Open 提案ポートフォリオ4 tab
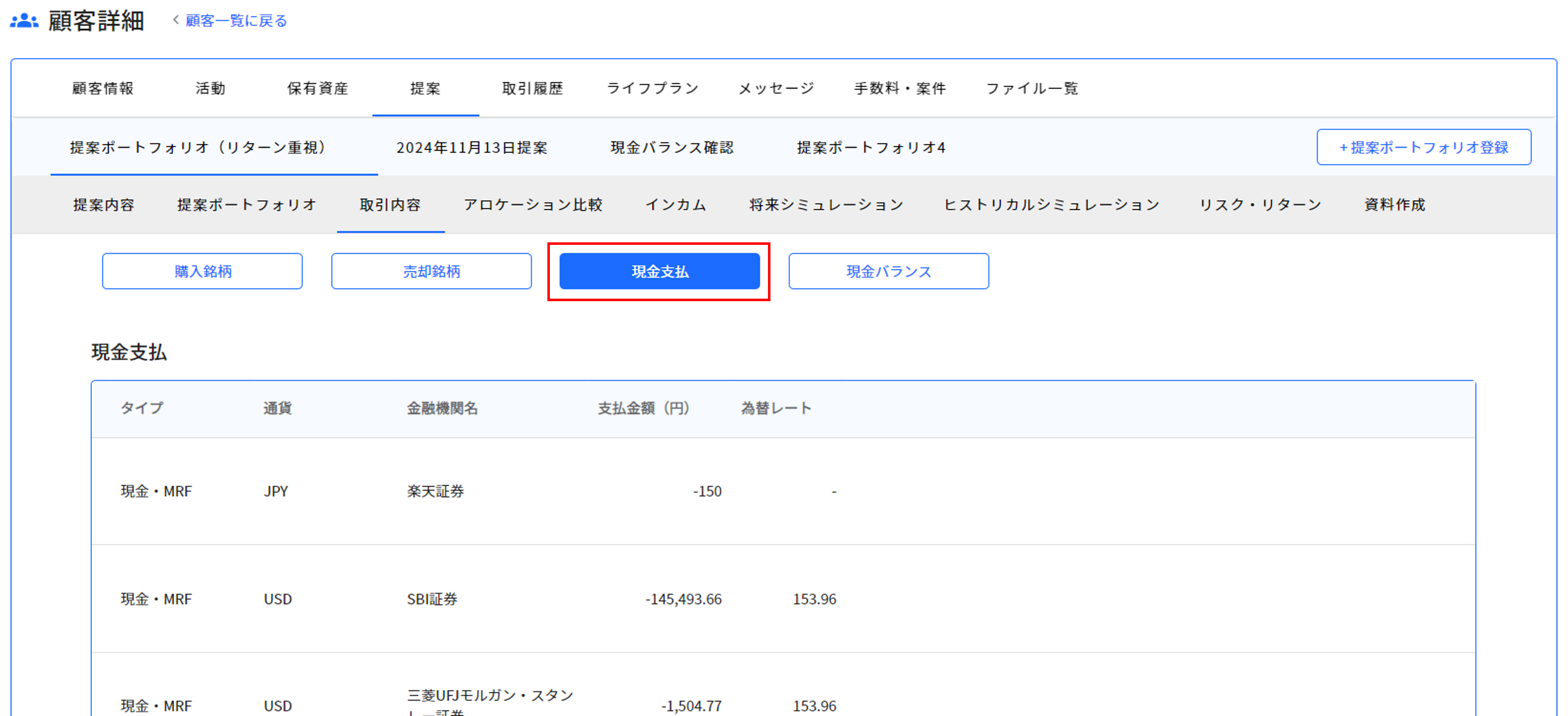Screen dimensions: 1568x716 (871, 147)
